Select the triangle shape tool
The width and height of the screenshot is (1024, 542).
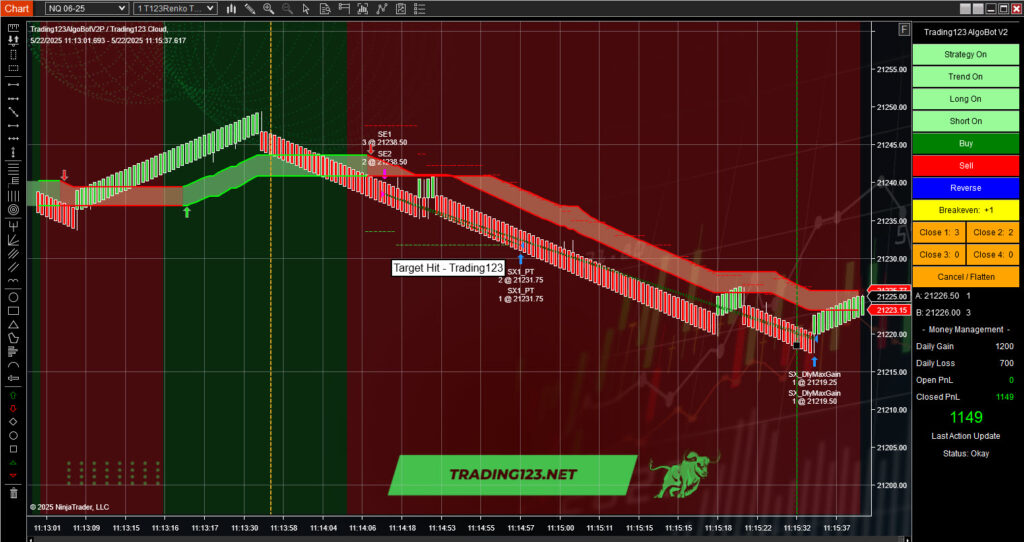[x=13, y=325]
